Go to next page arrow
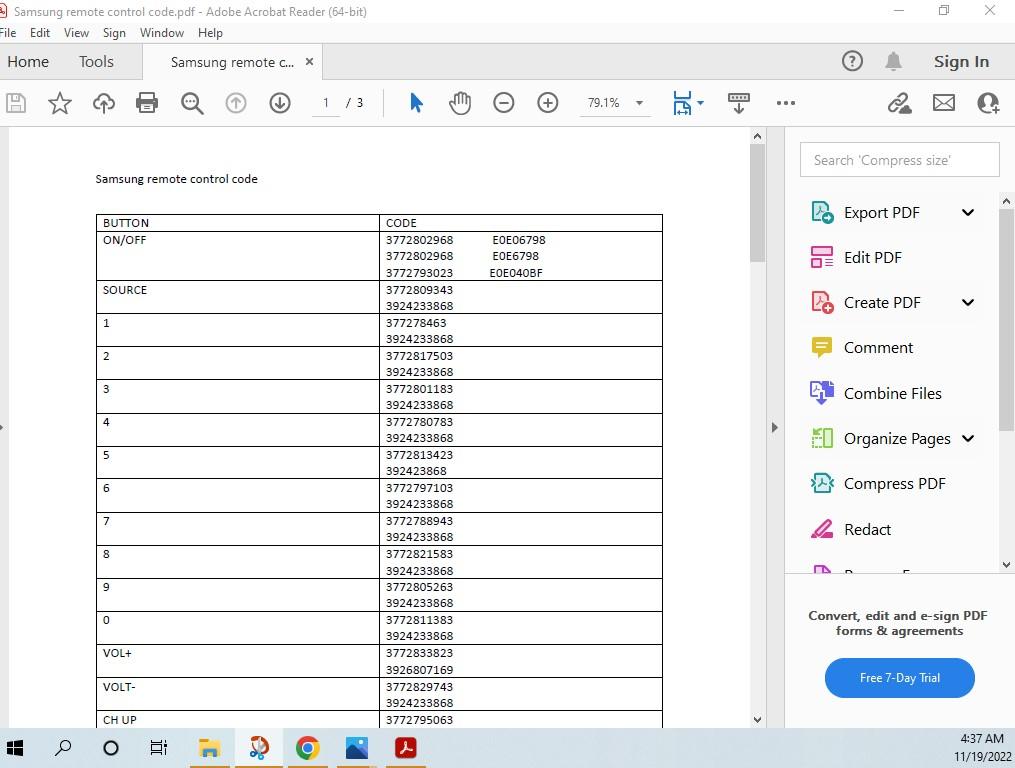This screenshot has height=768, width=1015. point(280,103)
